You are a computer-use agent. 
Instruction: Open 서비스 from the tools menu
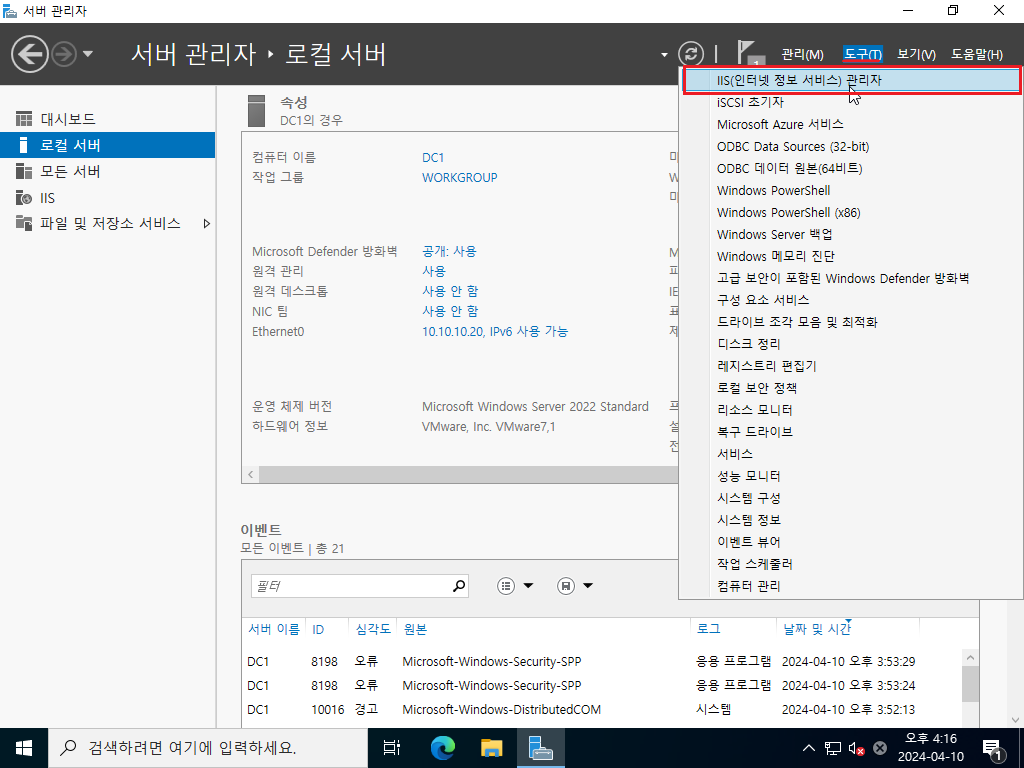(852, 455)
